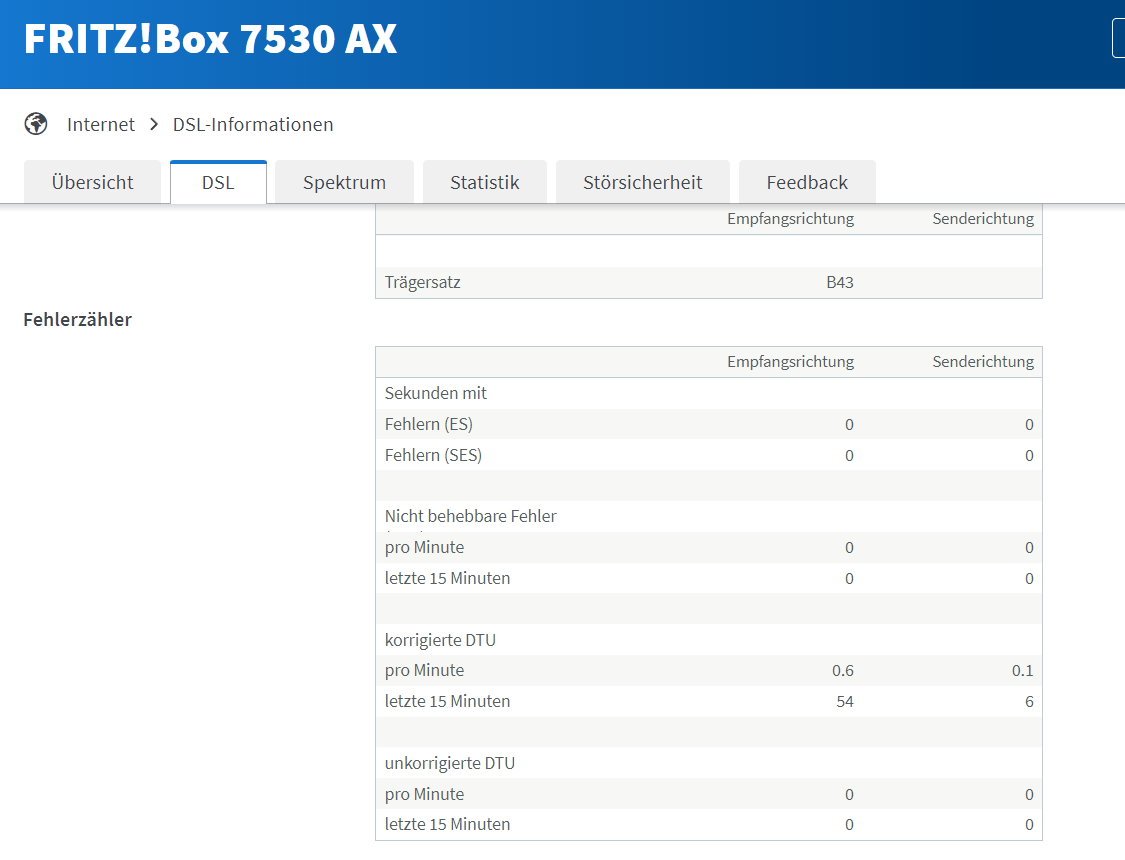
Task: Select the 0.1 Senderichtung value
Action: click(1022, 671)
